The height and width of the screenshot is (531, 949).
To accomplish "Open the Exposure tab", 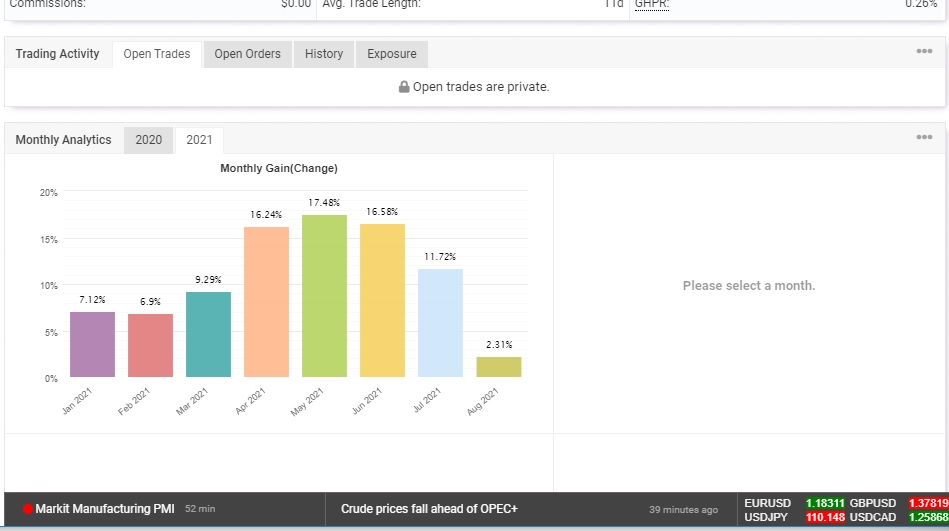I will [392, 54].
